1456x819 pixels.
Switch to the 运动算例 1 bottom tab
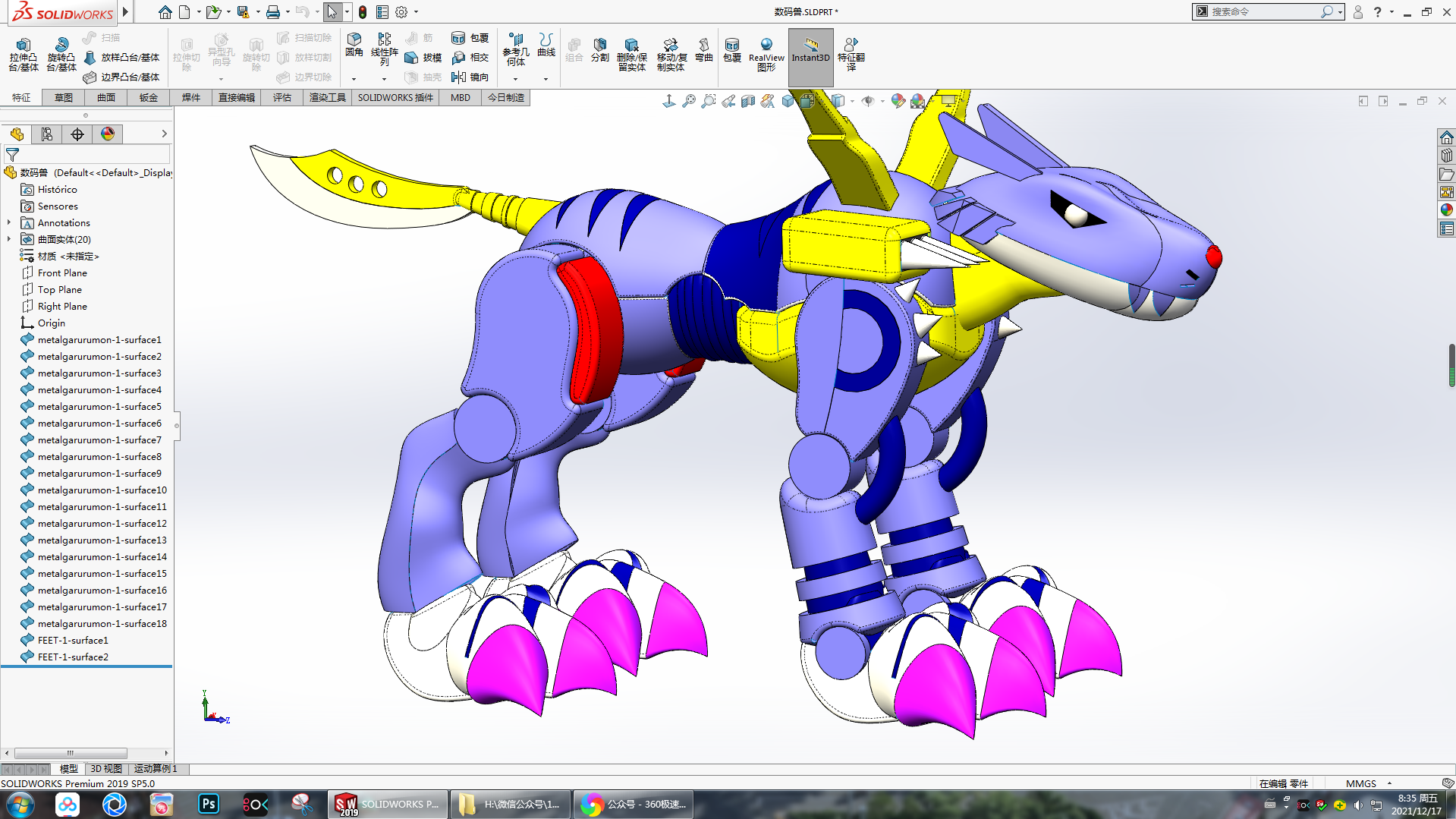point(156,769)
